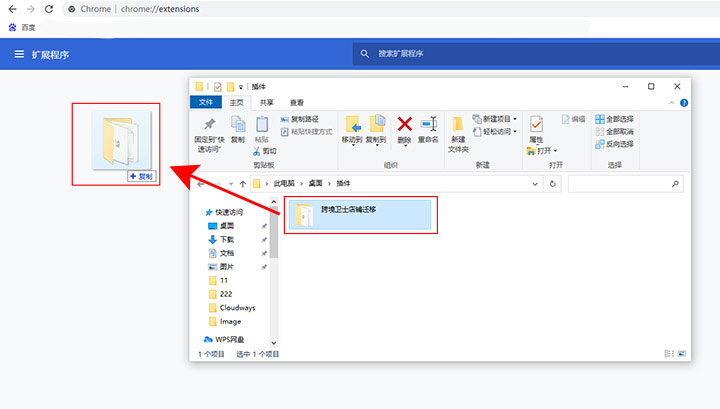Select Downloads (下载) in Quick Access
The width and height of the screenshot is (720, 409).
226,240
